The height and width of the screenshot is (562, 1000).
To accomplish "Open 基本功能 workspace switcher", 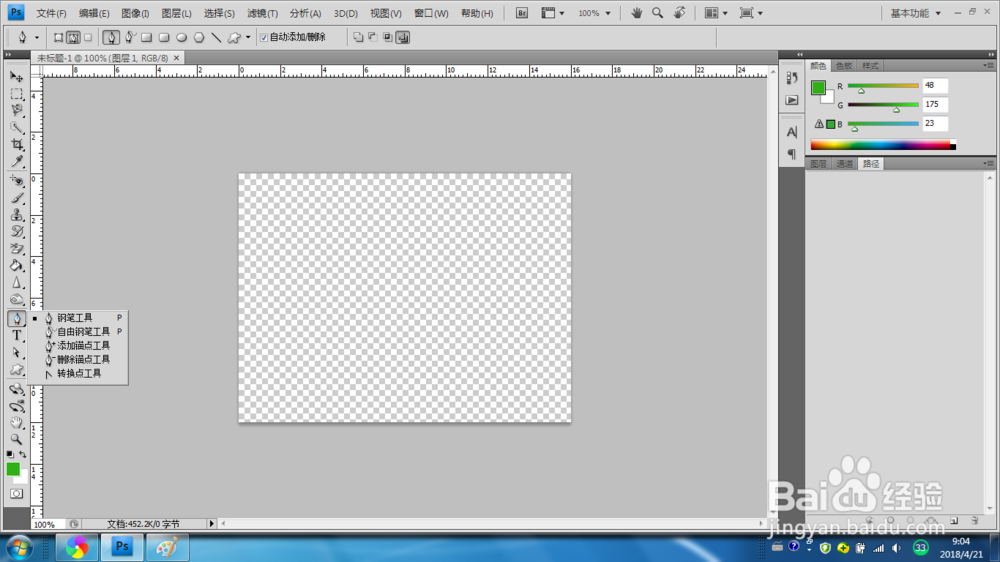I will pos(915,13).
